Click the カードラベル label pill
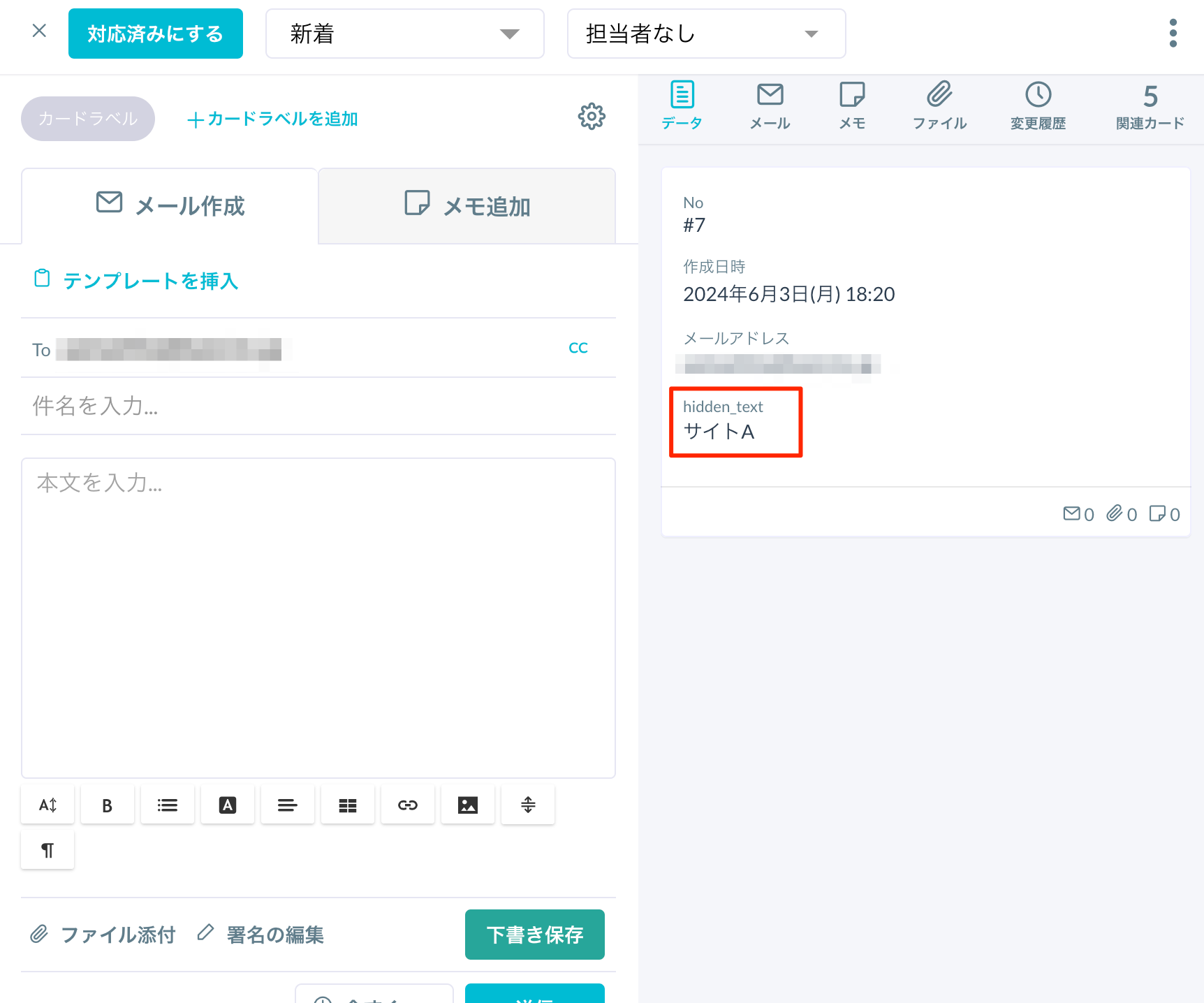 pos(88,119)
